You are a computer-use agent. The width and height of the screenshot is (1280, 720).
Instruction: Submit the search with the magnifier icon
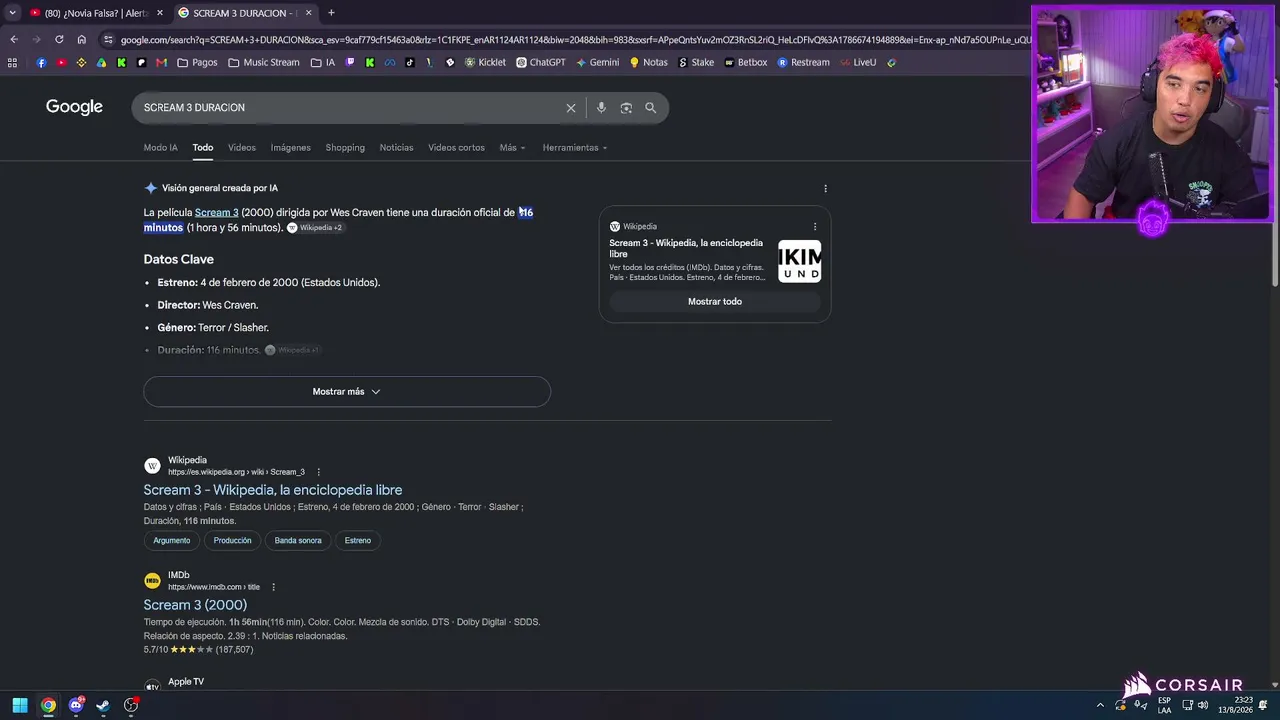(x=651, y=108)
